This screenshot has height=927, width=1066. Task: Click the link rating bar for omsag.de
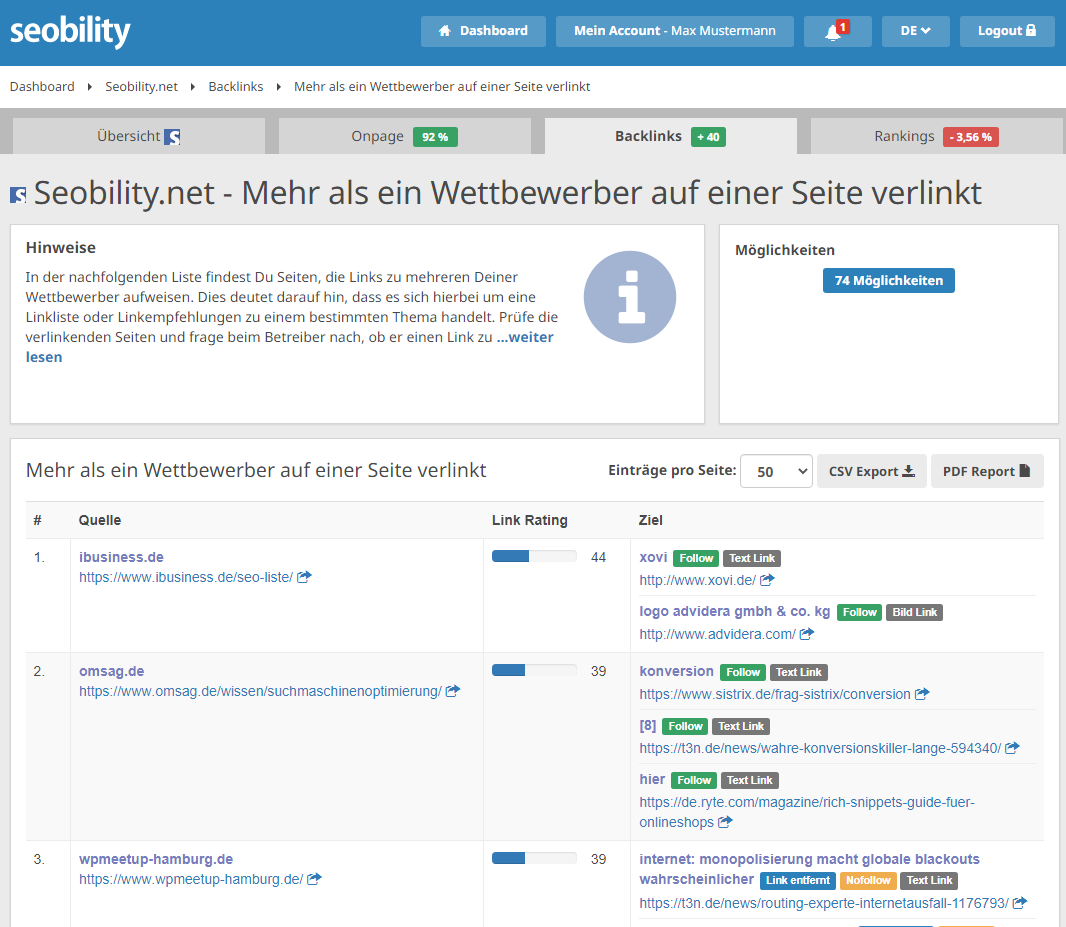click(x=534, y=671)
